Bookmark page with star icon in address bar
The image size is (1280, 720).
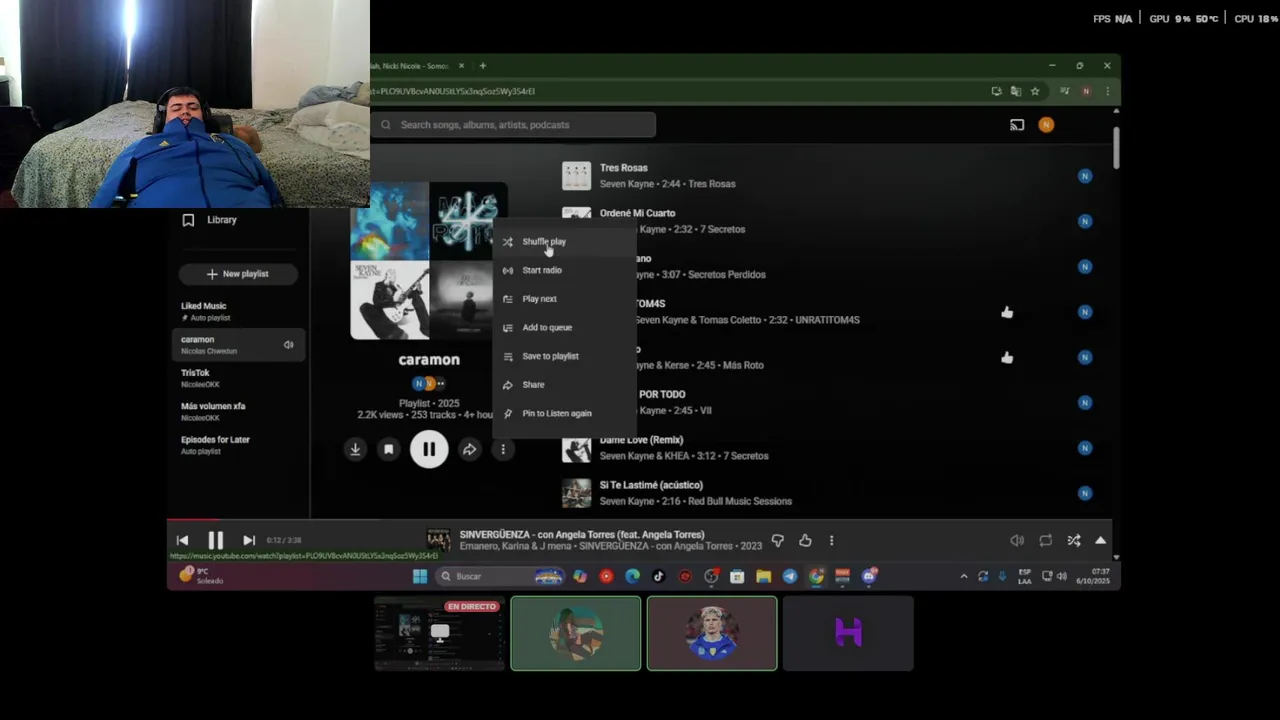(1035, 91)
